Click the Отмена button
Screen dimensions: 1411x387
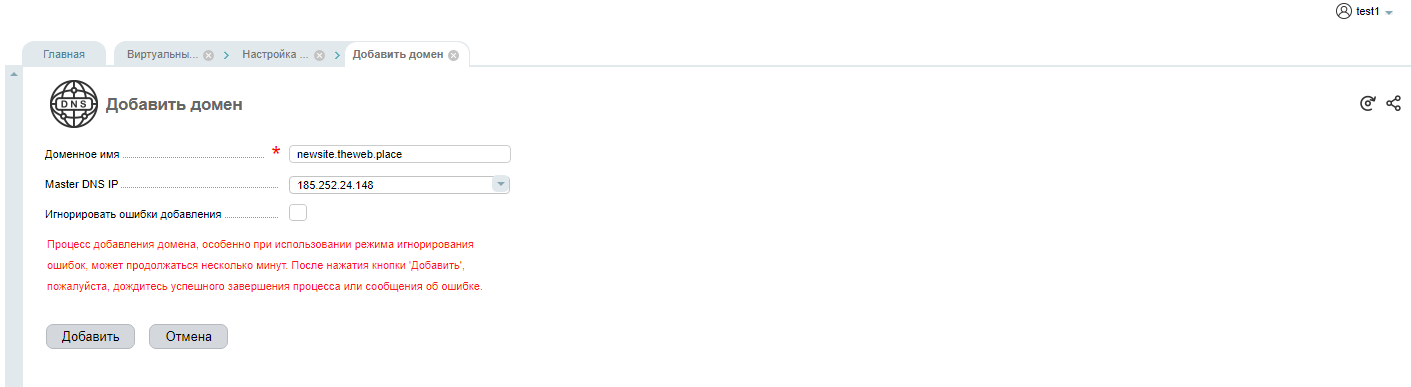pos(188,337)
